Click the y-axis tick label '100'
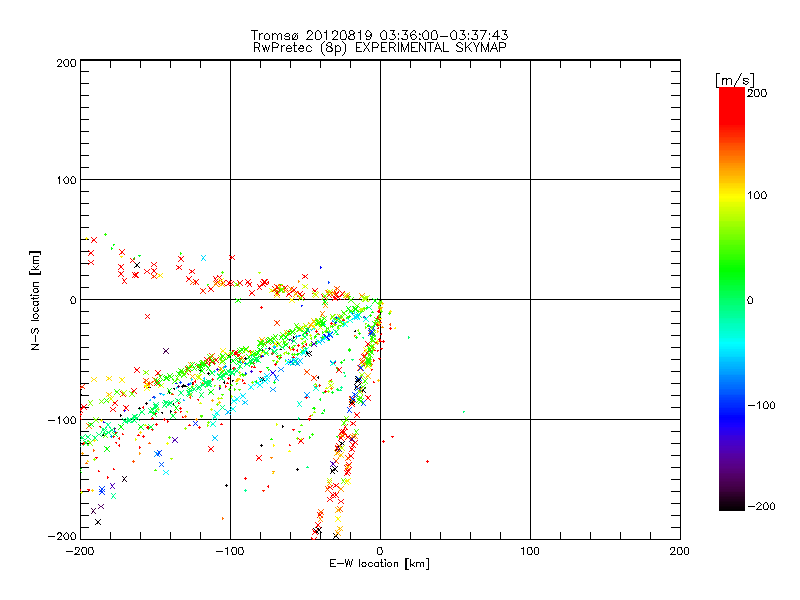This screenshot has width=800, height=600. 66,180
